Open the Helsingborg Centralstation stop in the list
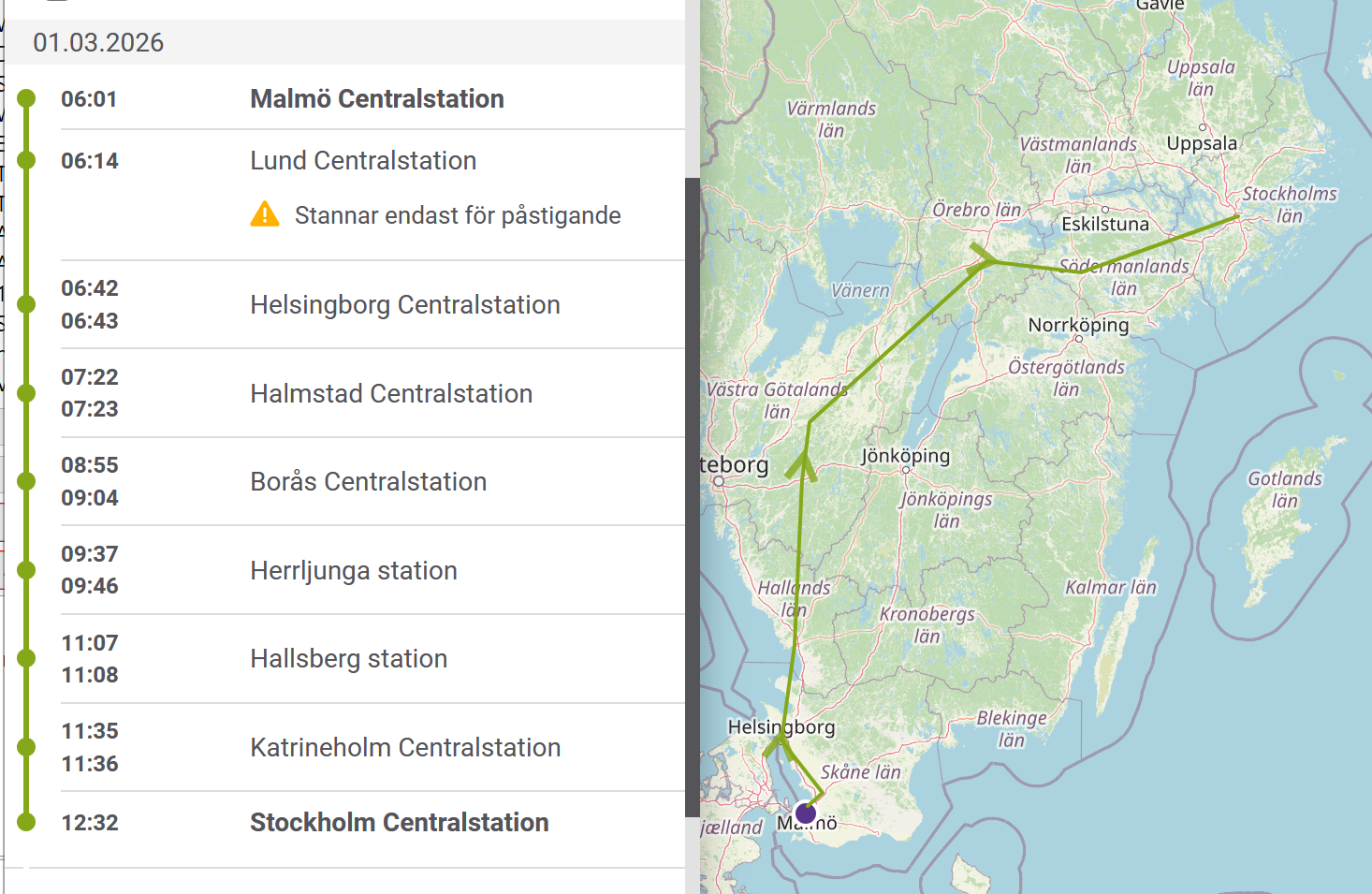The image size is (1372, 894). 404,305
